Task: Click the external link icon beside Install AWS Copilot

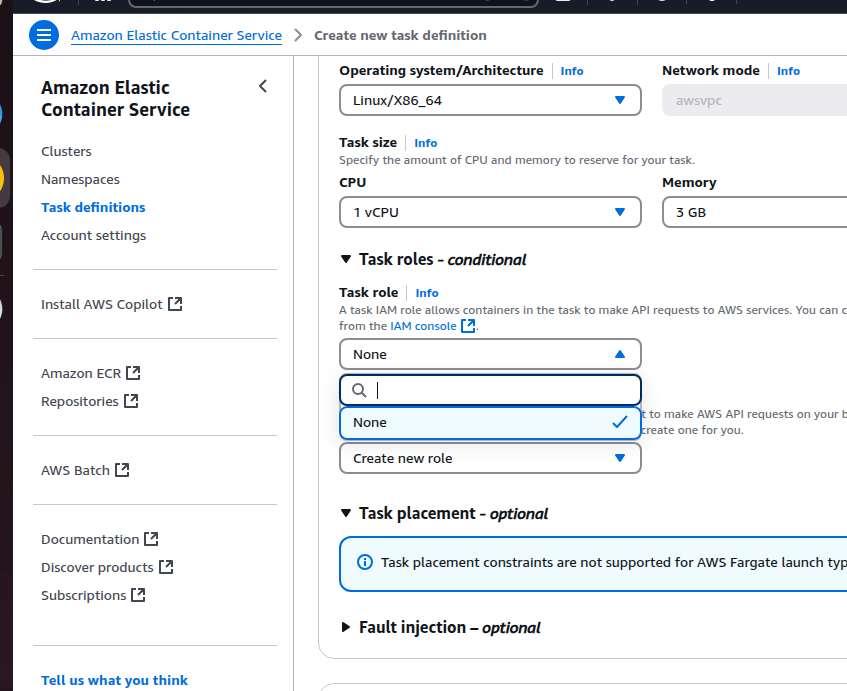Action: click(175, 304)
